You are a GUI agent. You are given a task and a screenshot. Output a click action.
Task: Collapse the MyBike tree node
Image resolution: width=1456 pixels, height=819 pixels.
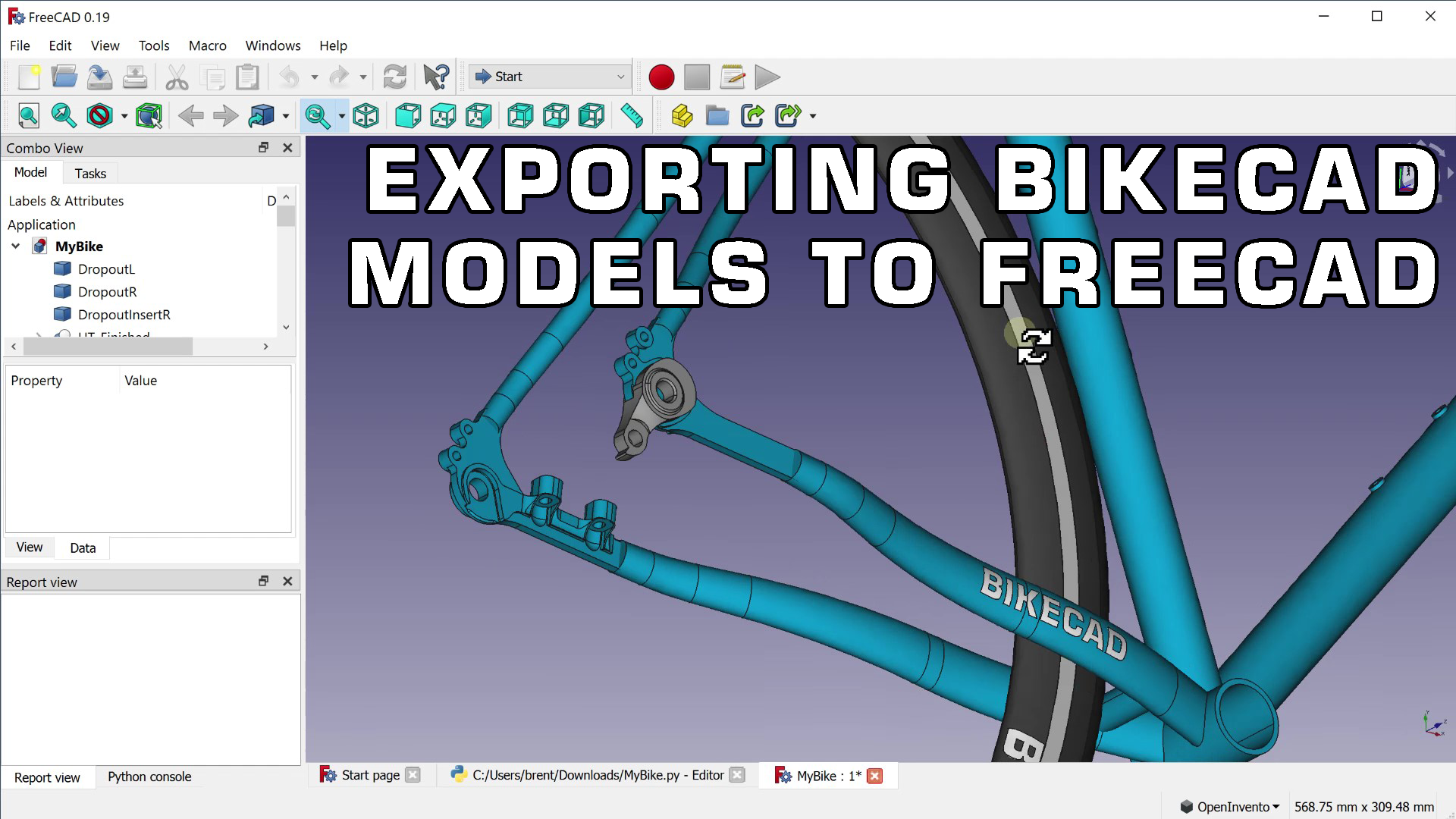click(x=16, y=246)
